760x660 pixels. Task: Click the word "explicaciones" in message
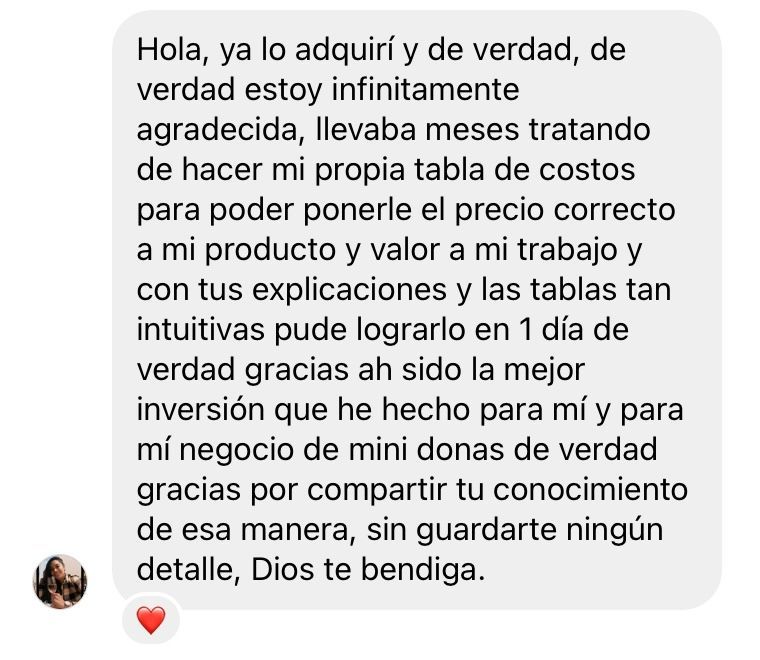[349, 291]
